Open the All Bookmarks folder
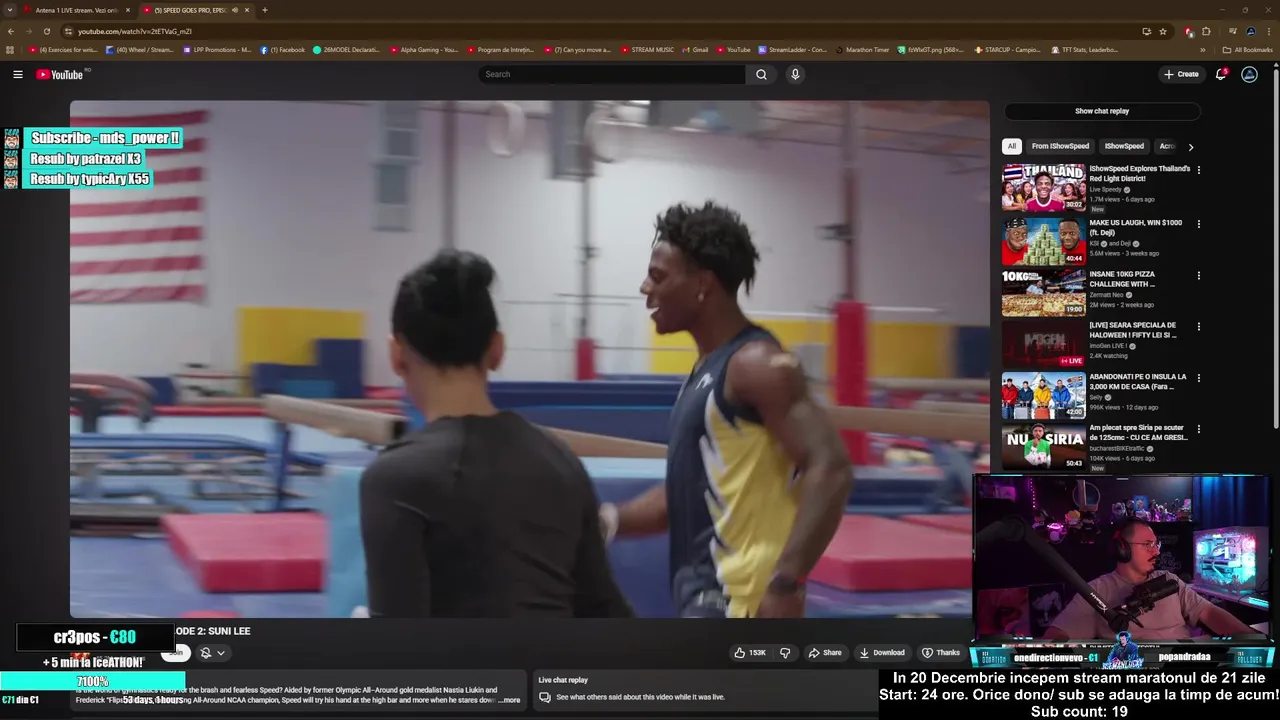 [1247, 49]
